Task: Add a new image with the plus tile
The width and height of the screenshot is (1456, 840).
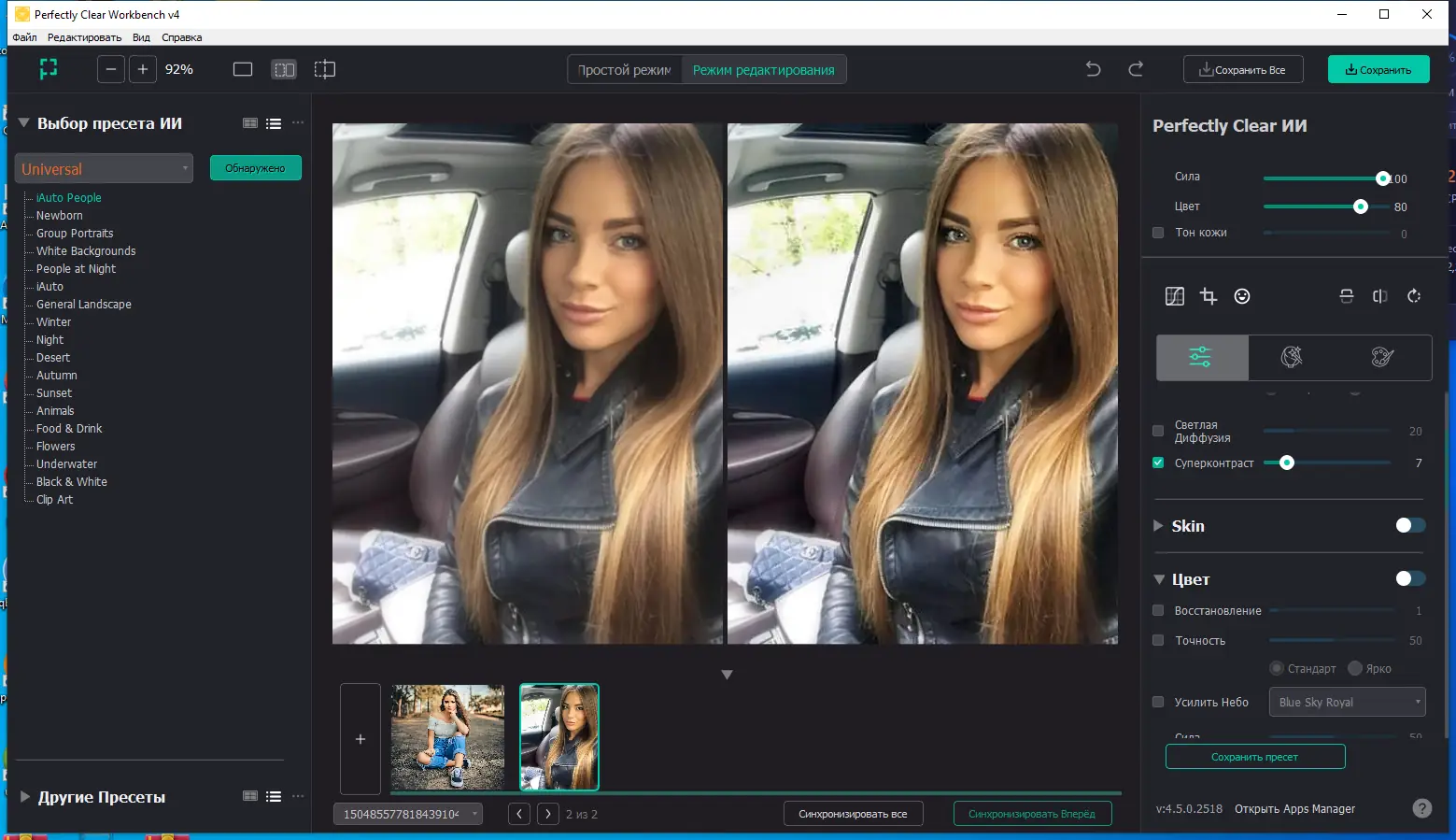Action: (360, 739)
